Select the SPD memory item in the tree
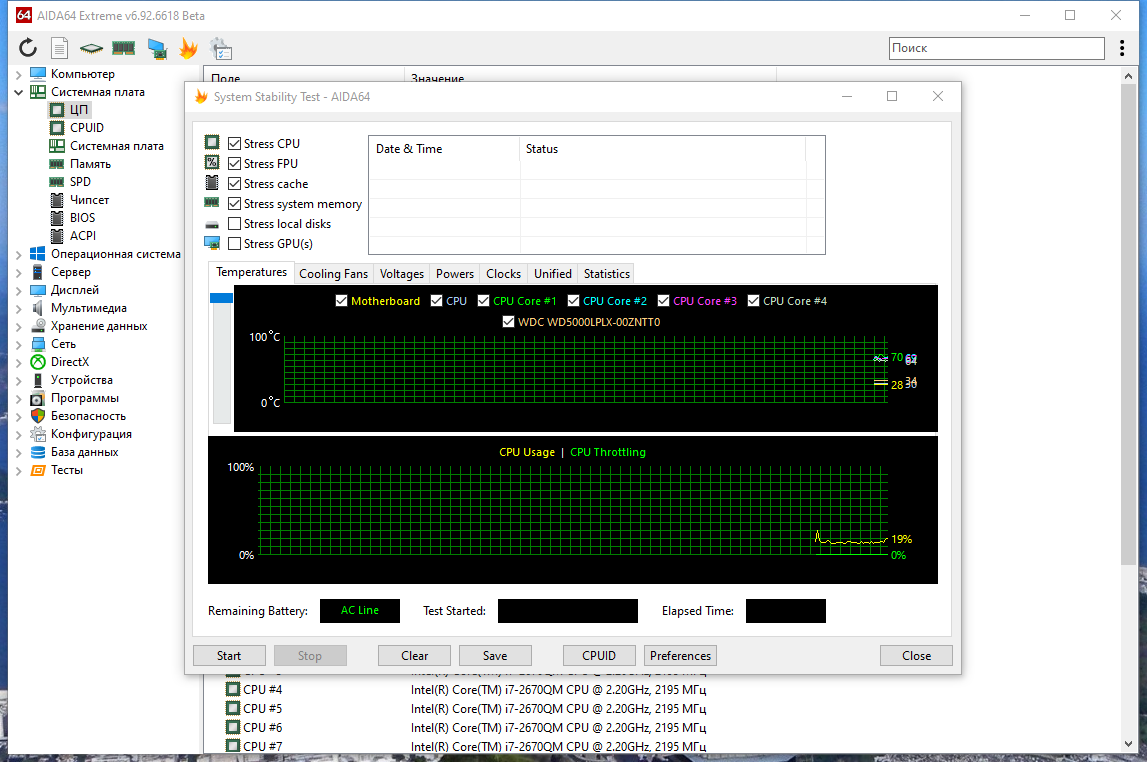The height and width of the screenshot is (762, 1147). coord(80,182)
